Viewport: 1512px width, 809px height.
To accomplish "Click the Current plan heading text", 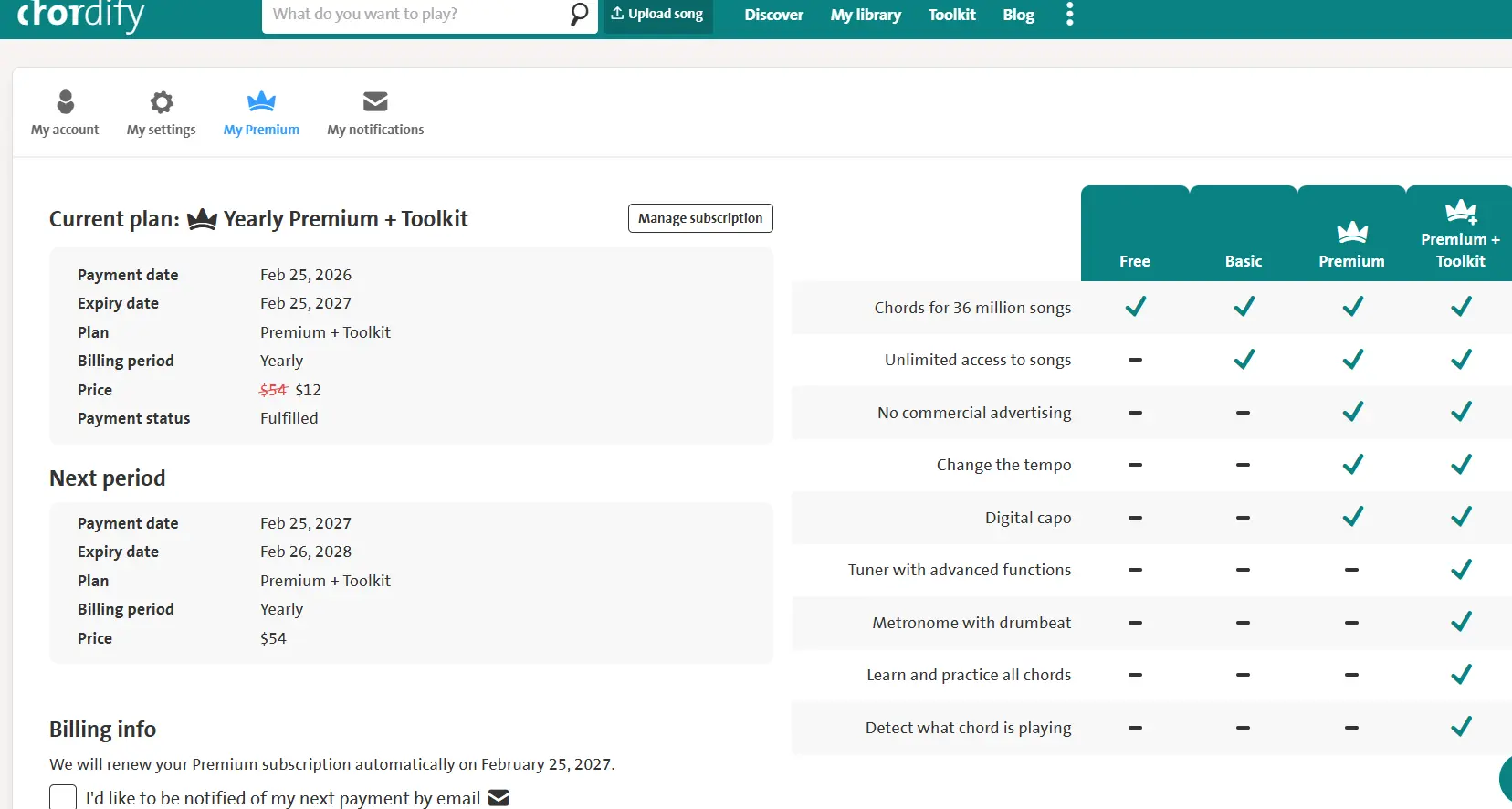I will pyautogui.click(x=258, y=219).
